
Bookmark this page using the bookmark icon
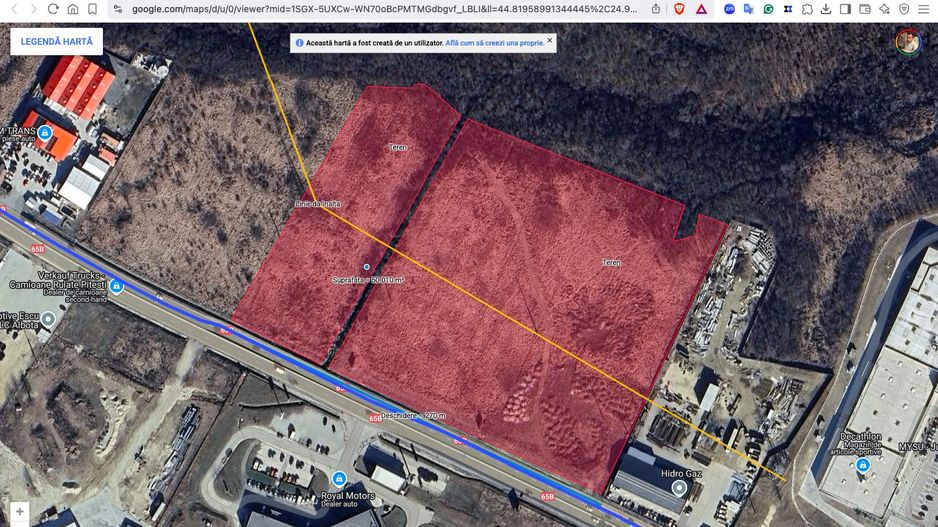92,9
